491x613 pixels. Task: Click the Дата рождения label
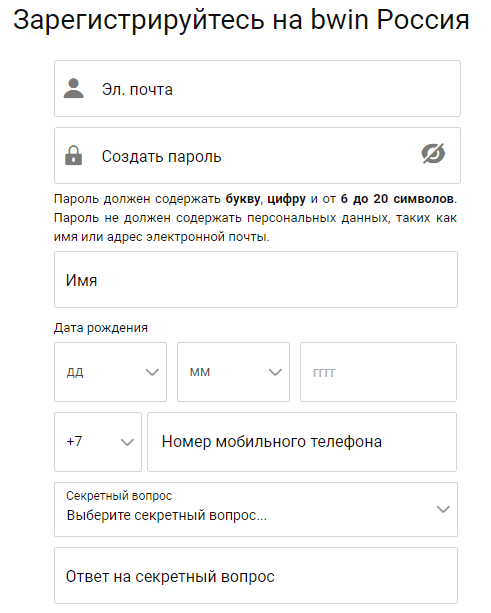tap(101, 328)
